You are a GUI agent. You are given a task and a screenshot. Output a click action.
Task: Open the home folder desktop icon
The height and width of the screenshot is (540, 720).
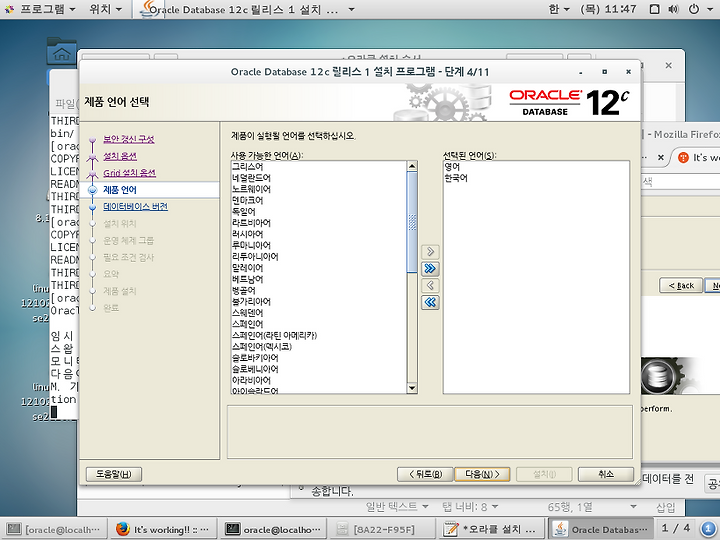point(62,51)
